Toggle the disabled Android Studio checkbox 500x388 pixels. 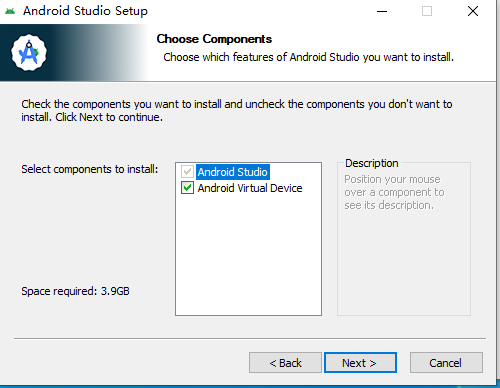pyautogui.click(x=187, y=172)
